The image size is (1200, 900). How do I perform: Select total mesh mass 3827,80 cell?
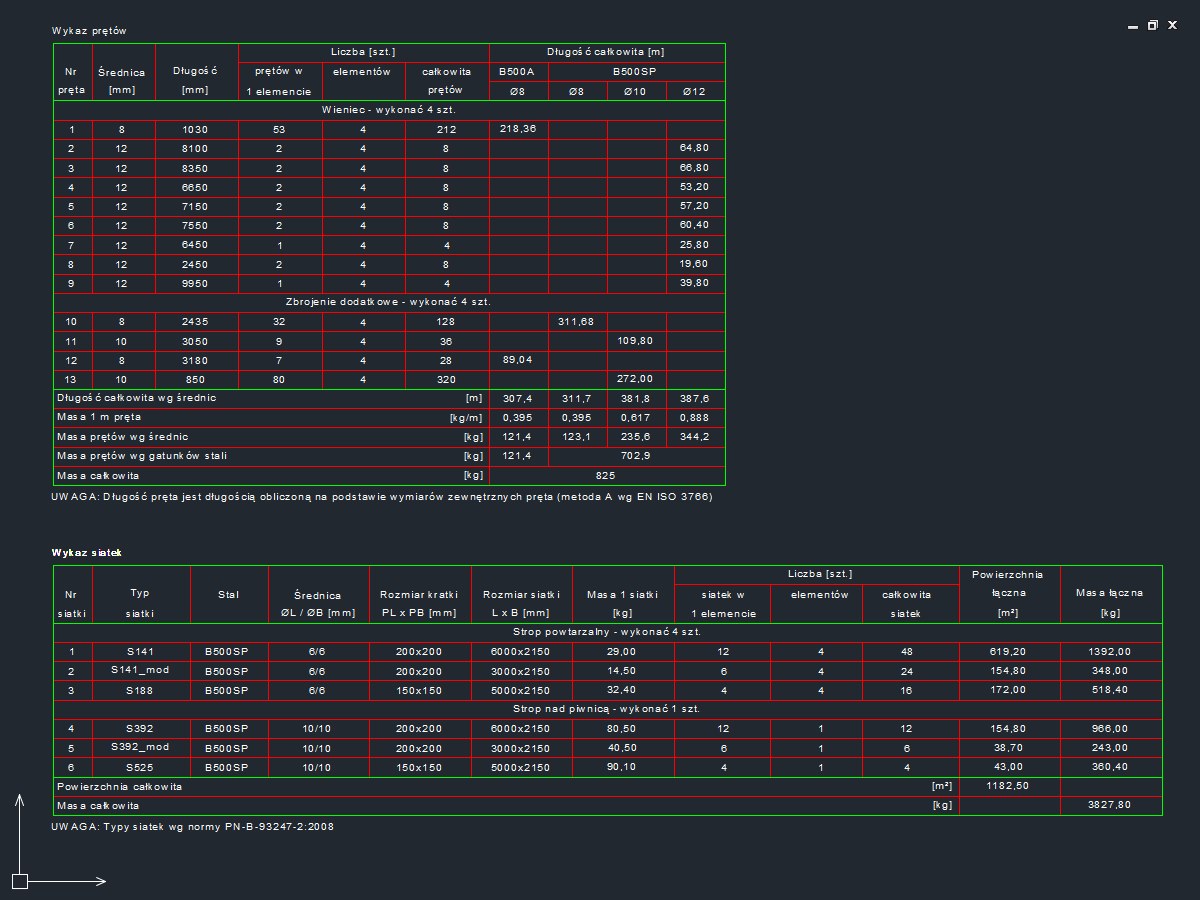coord(1110,805)
